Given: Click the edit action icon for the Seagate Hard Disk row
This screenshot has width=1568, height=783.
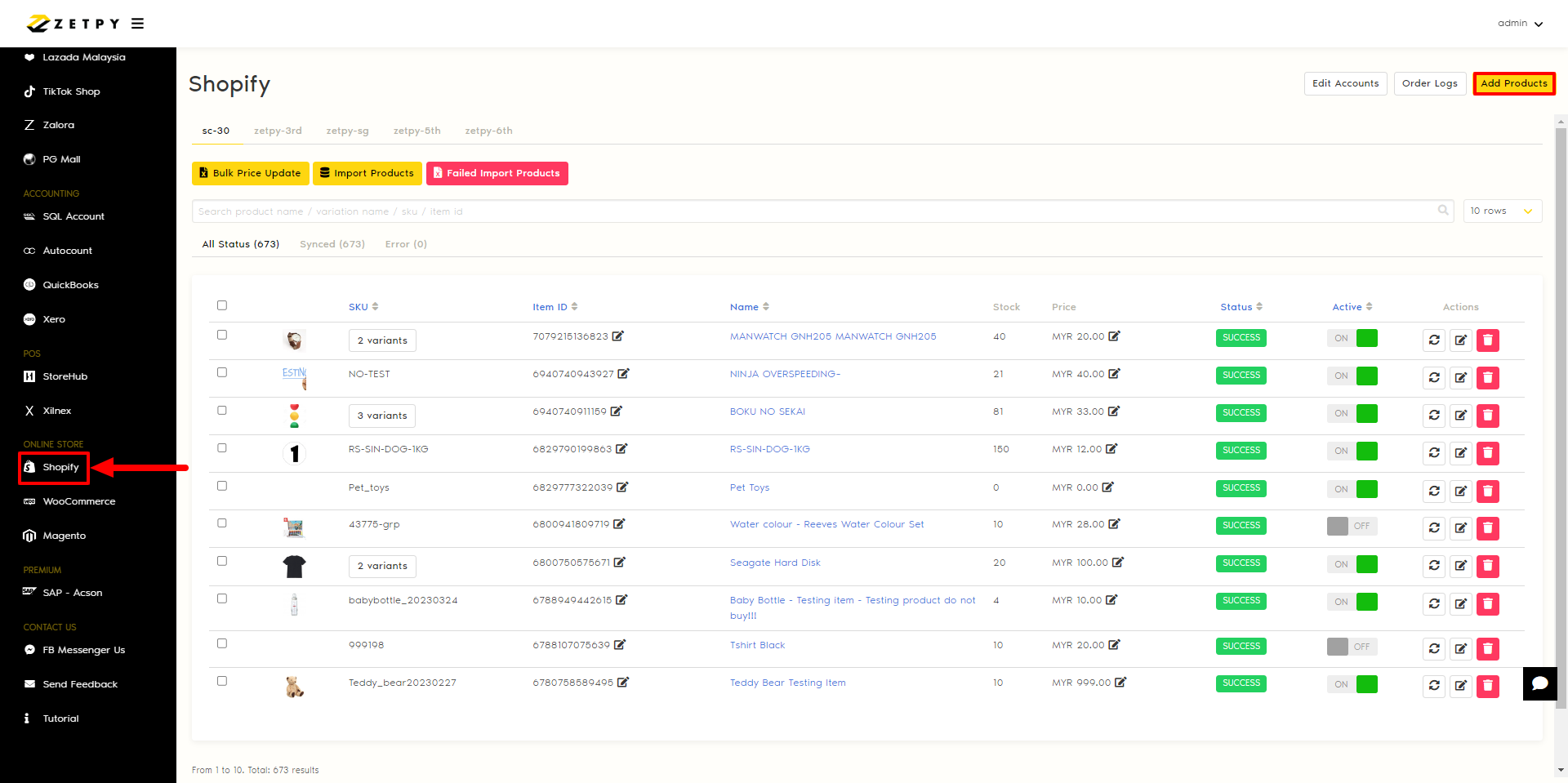Looking at the screenshot, I should click(x=1460, y=566).
